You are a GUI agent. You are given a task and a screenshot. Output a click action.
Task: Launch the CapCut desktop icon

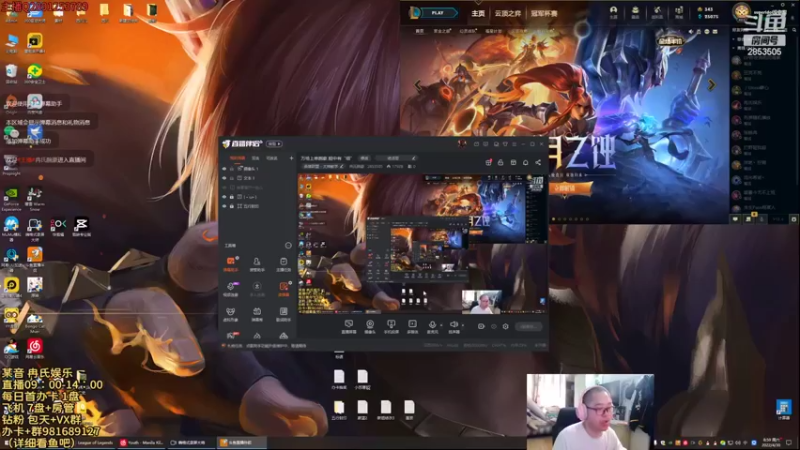(82, 227)
